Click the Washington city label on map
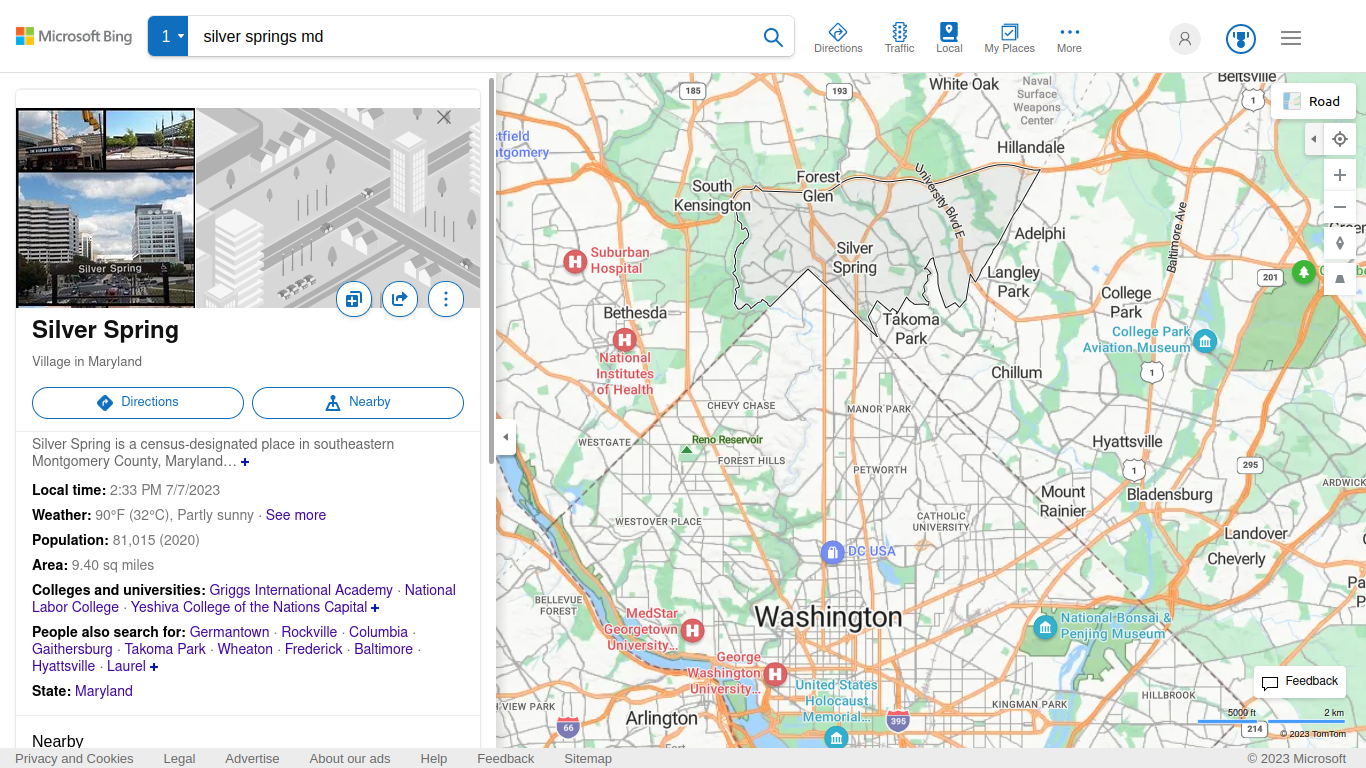 828,617
